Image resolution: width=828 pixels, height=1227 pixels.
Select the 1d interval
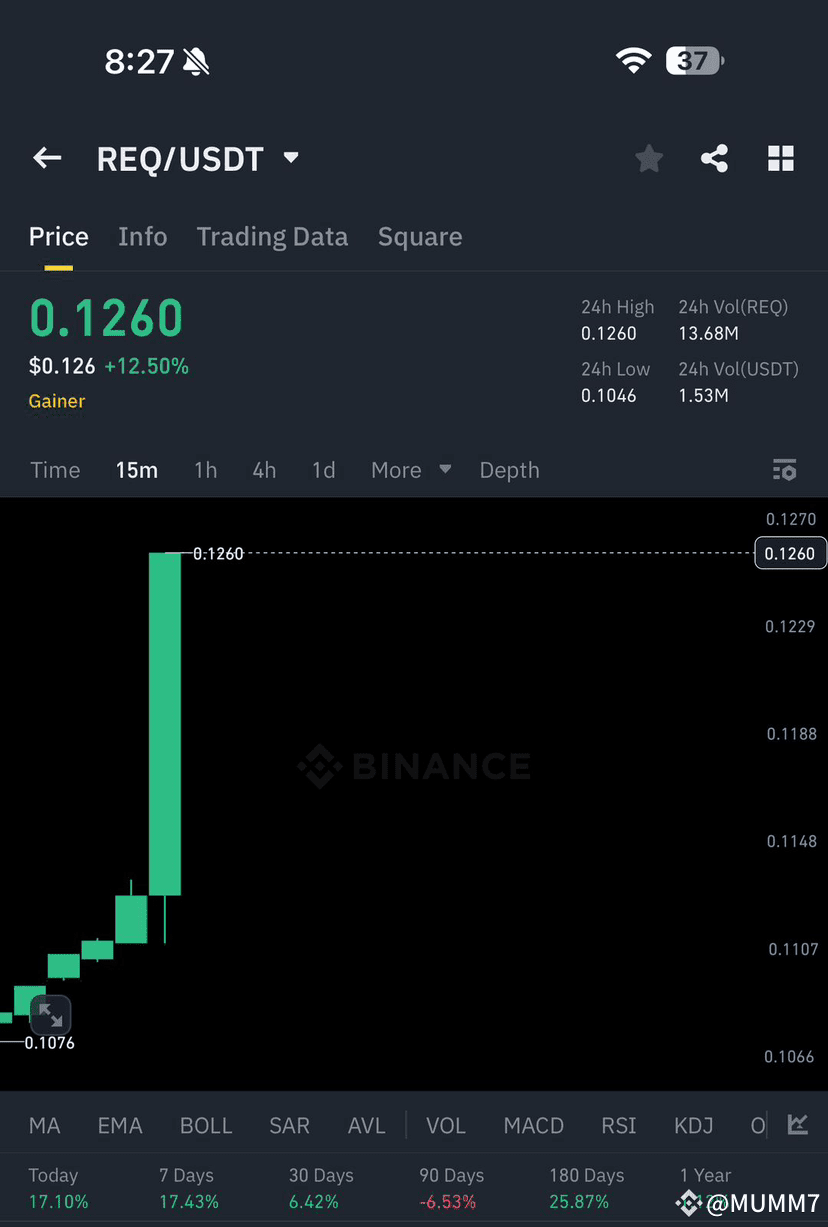tap(323, 470)
